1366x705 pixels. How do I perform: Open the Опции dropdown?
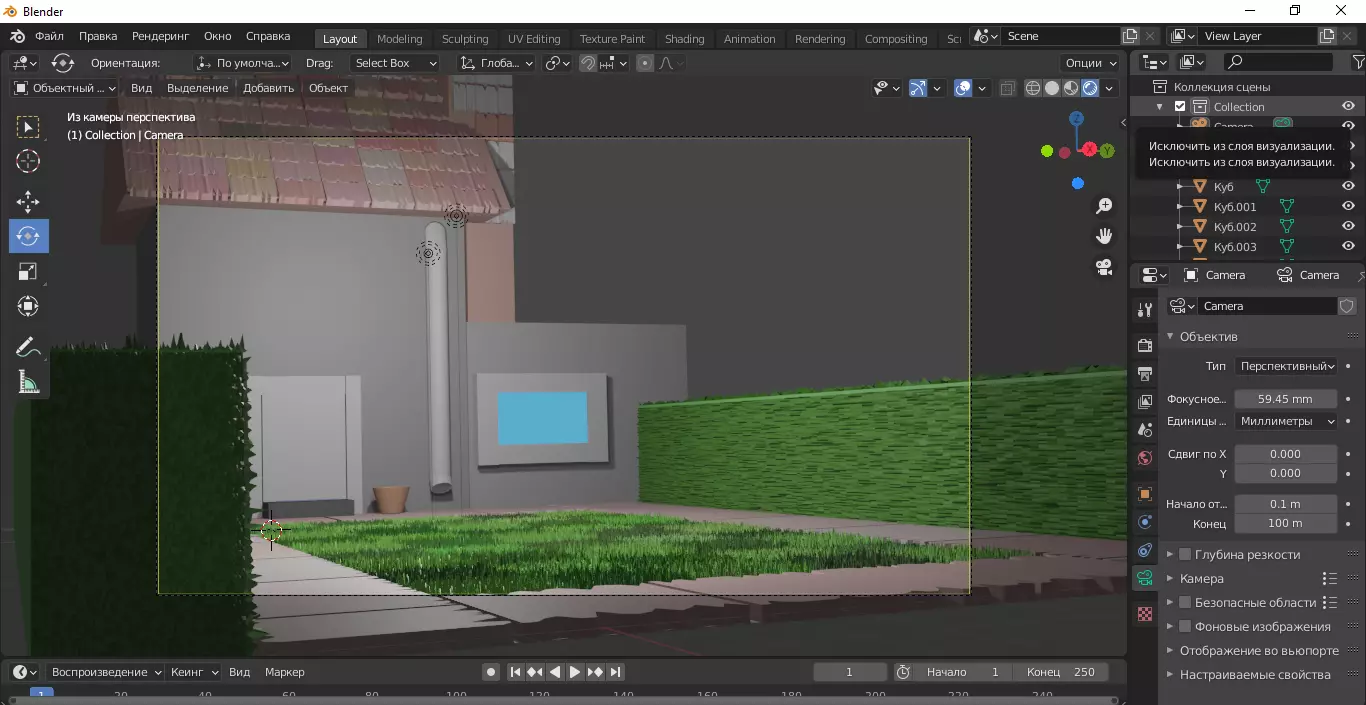(x=1091, y=63)
